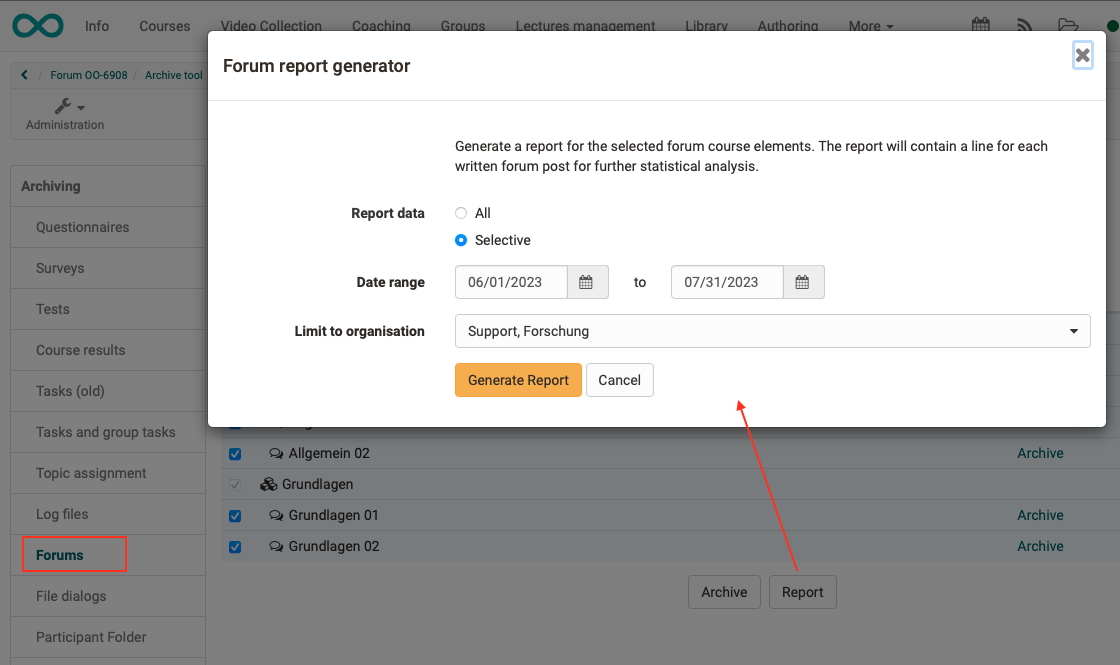Screen dimensions: 1120x665
Task: Uncheck the Grundlagen 01 checkbox
Action: 234,515
